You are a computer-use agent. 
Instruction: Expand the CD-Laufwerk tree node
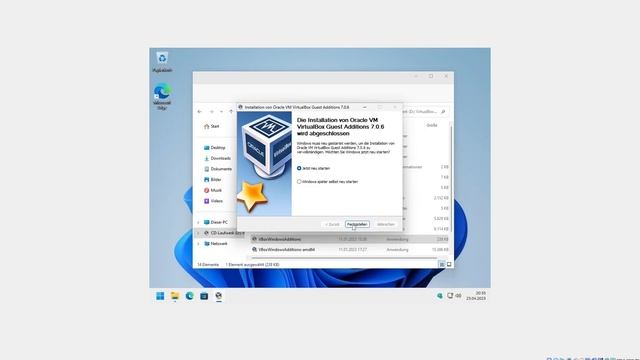[x=198, y=233]
